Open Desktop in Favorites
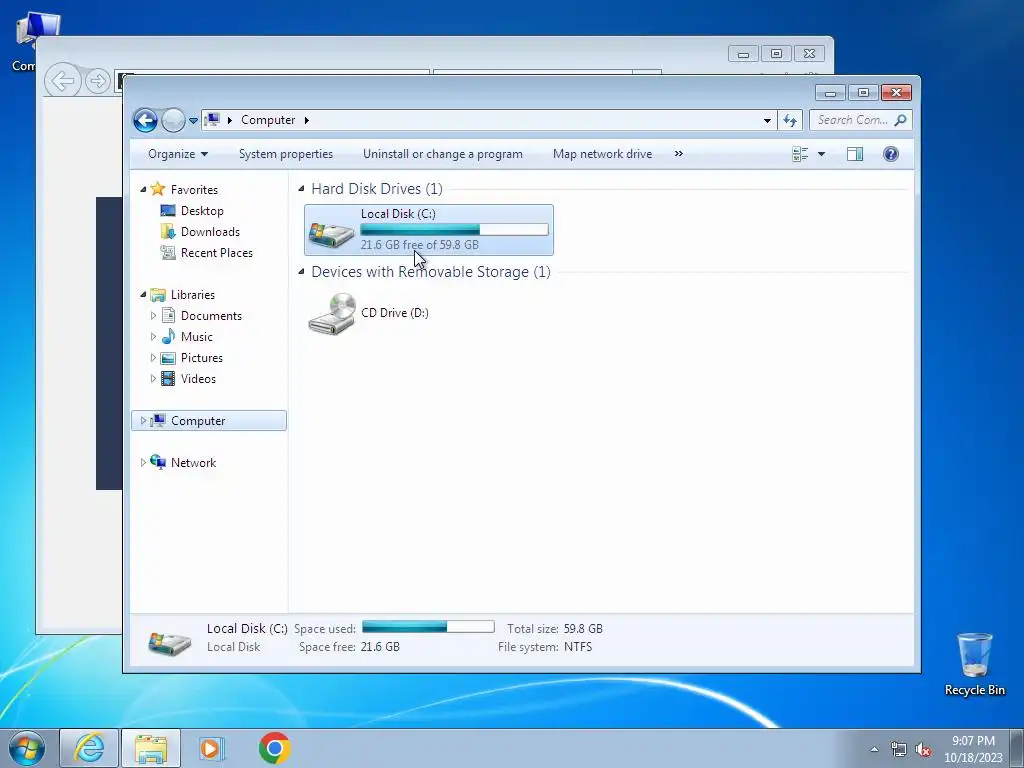Viewport: 1024px width, 768px height. pyautogui.click(x=202, y=211)
